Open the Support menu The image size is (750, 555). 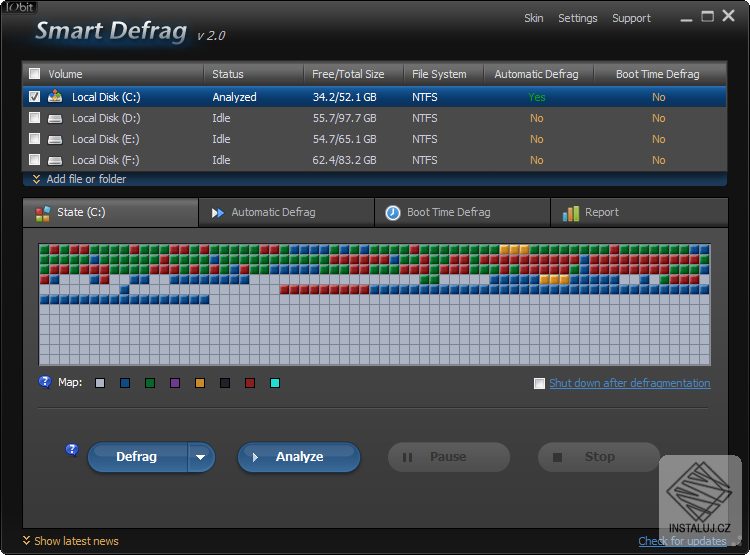(x=631, y=18)
